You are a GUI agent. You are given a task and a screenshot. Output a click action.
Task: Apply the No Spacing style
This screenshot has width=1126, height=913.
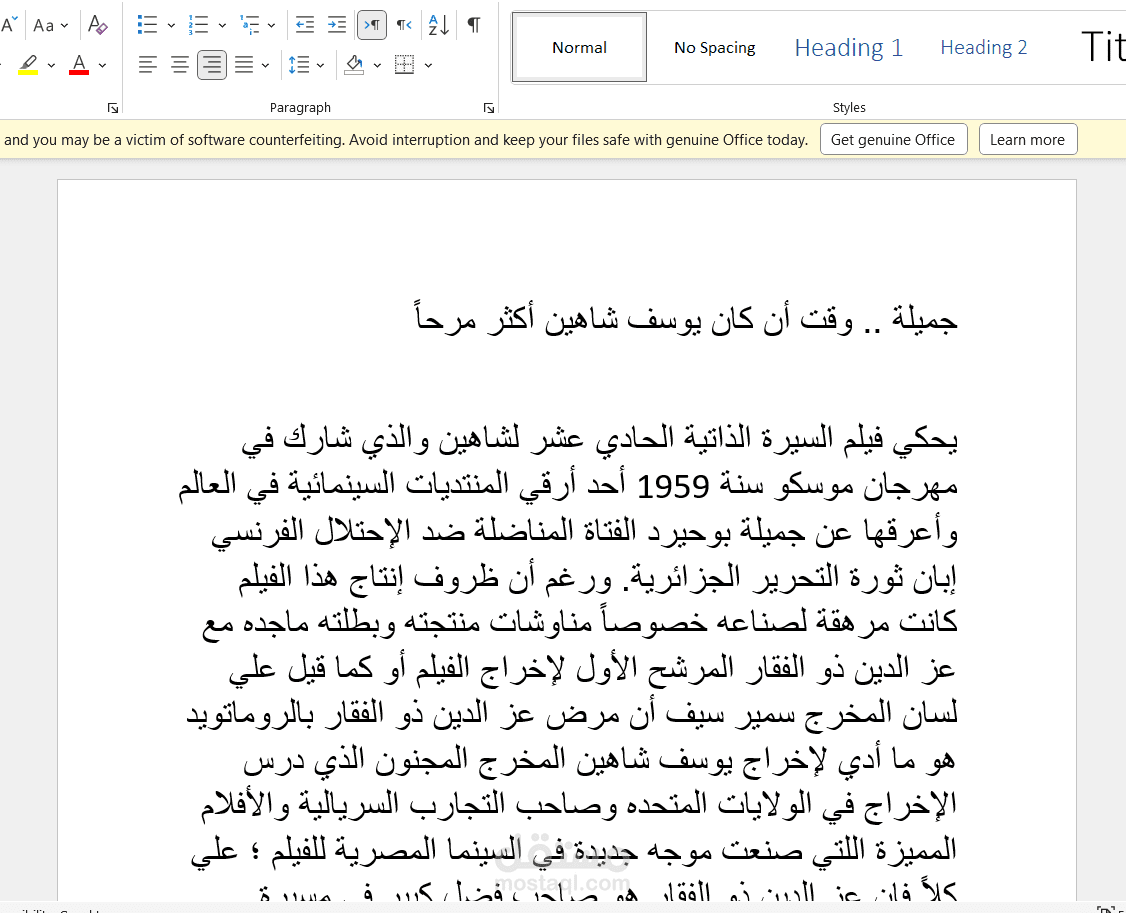tap(715, 47)
